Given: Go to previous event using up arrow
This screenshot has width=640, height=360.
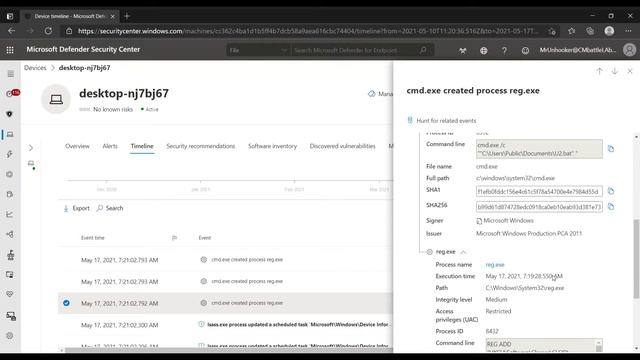Looking at the screenshot, I should 599,71.
